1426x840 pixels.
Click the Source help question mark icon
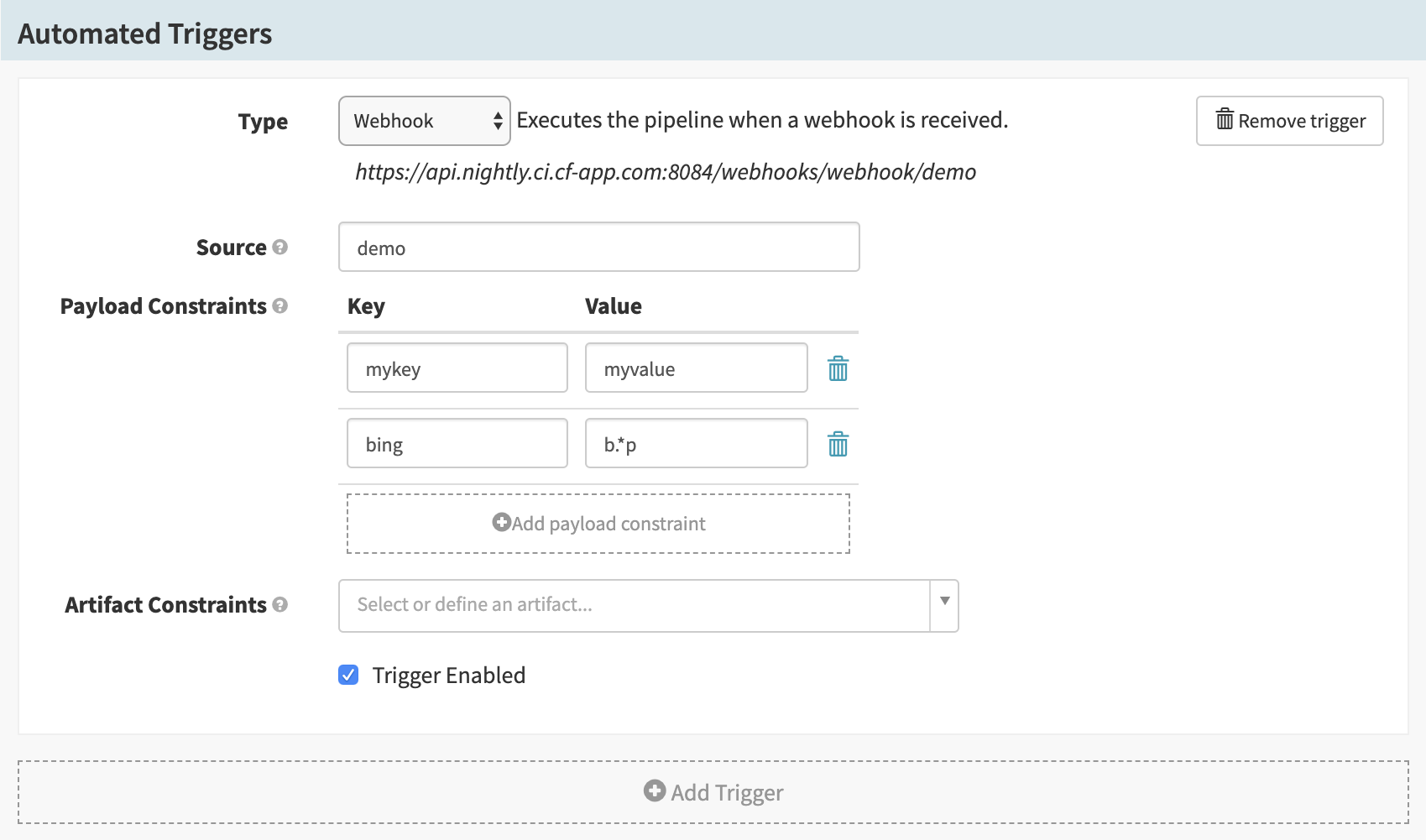coord(280,248)
